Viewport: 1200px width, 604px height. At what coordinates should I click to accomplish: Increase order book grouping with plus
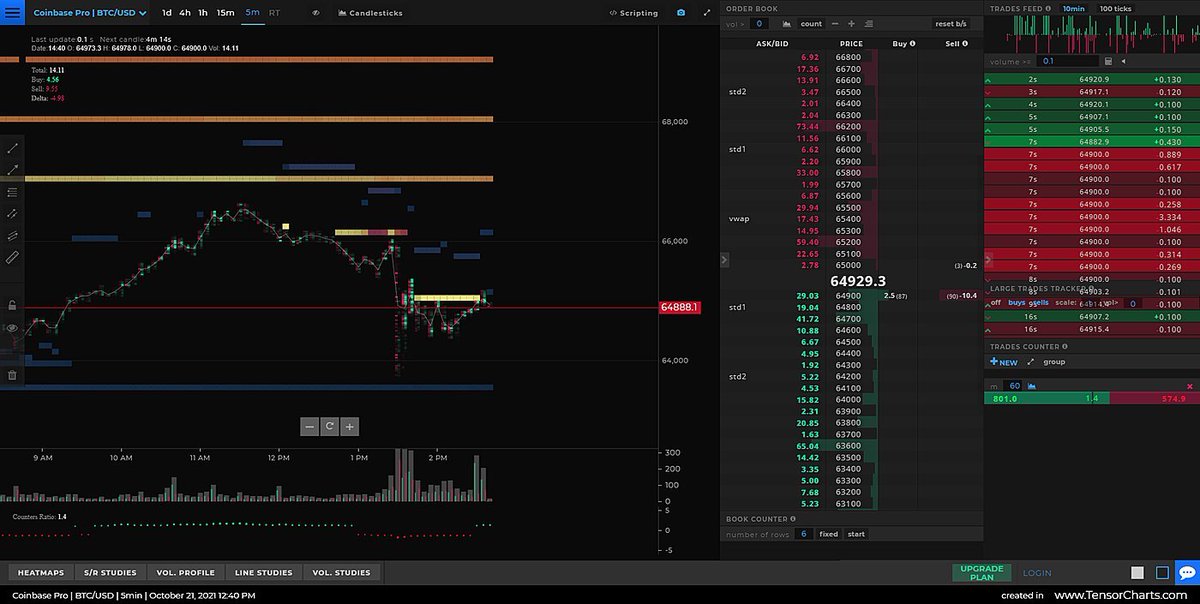[x=851, y=23]
